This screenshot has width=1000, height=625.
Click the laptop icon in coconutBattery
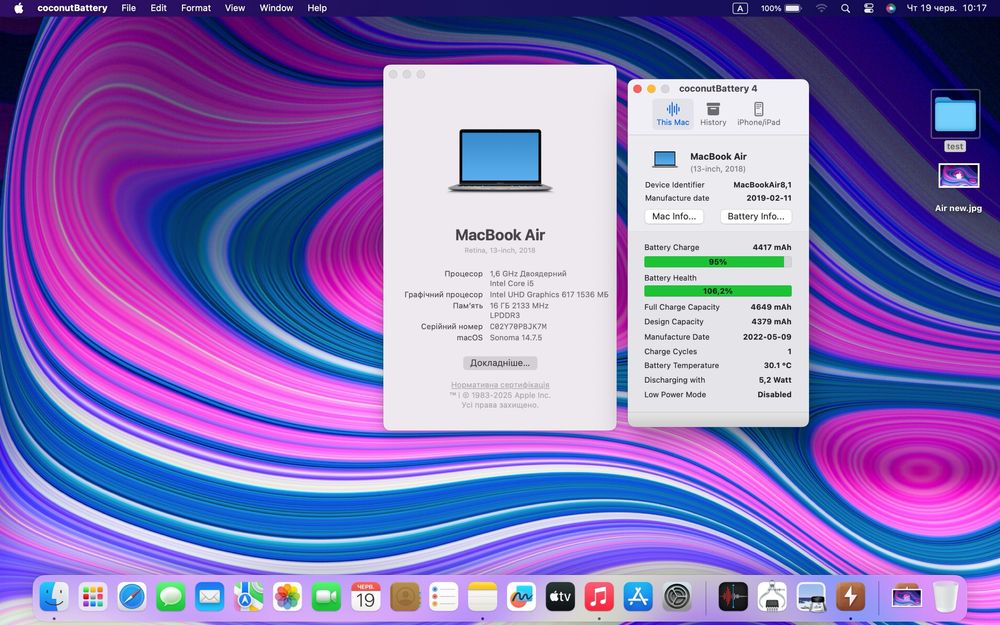pos(665,159)
